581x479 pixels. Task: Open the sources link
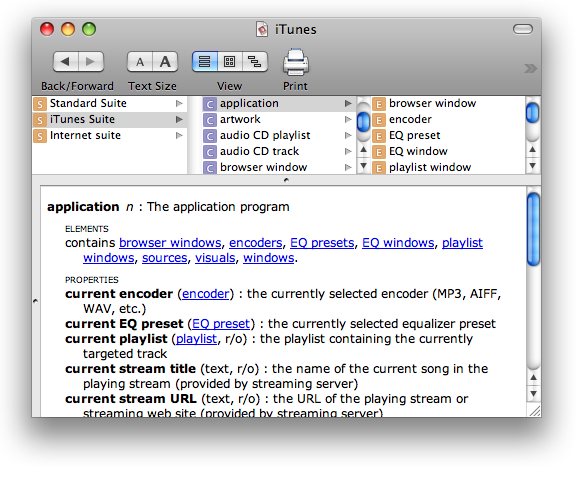coord(165,257)
